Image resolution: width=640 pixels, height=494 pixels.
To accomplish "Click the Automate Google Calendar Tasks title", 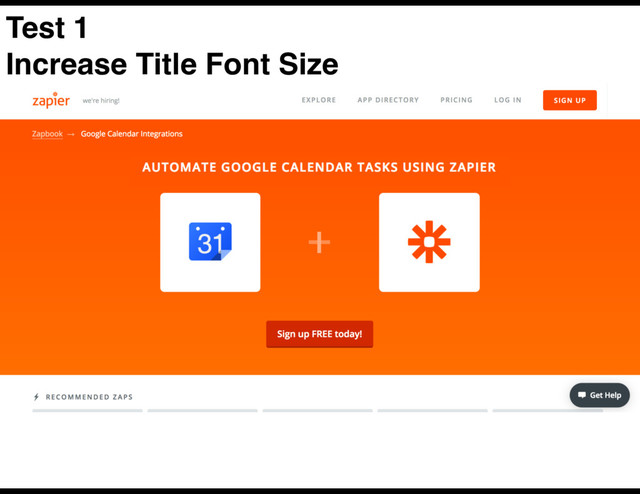I will [319, 167].
